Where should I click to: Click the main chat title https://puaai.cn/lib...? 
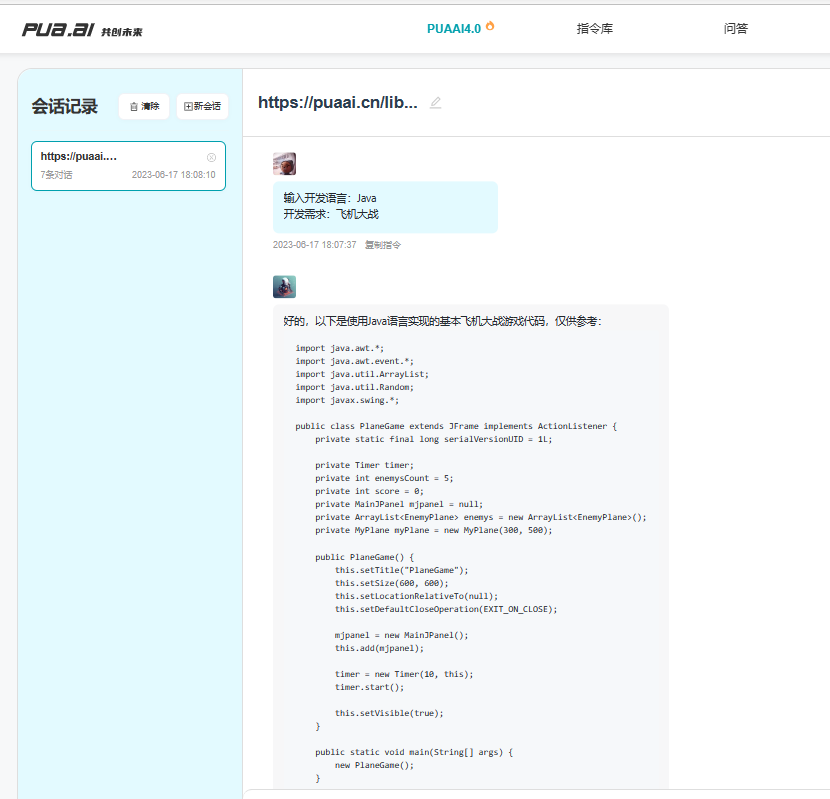tap(337, 102)
